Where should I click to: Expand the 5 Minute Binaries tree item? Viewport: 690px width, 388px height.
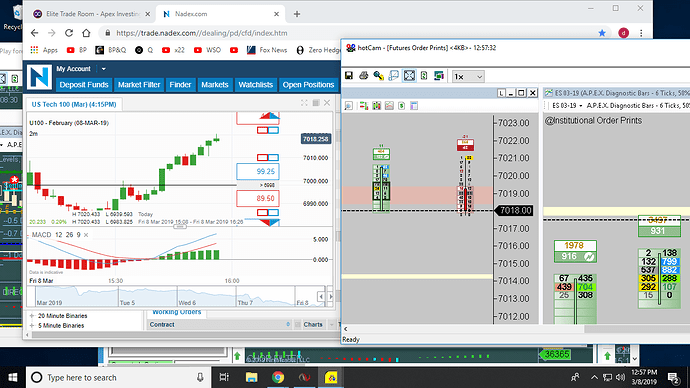32,326
